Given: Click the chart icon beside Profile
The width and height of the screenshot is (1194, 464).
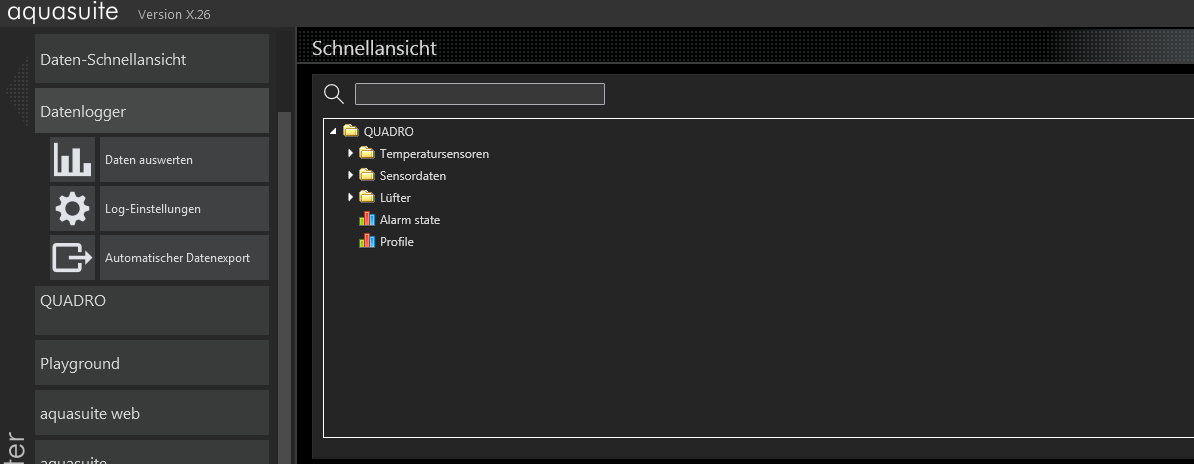Looking at the screenshot, I should tap(366, 242).
